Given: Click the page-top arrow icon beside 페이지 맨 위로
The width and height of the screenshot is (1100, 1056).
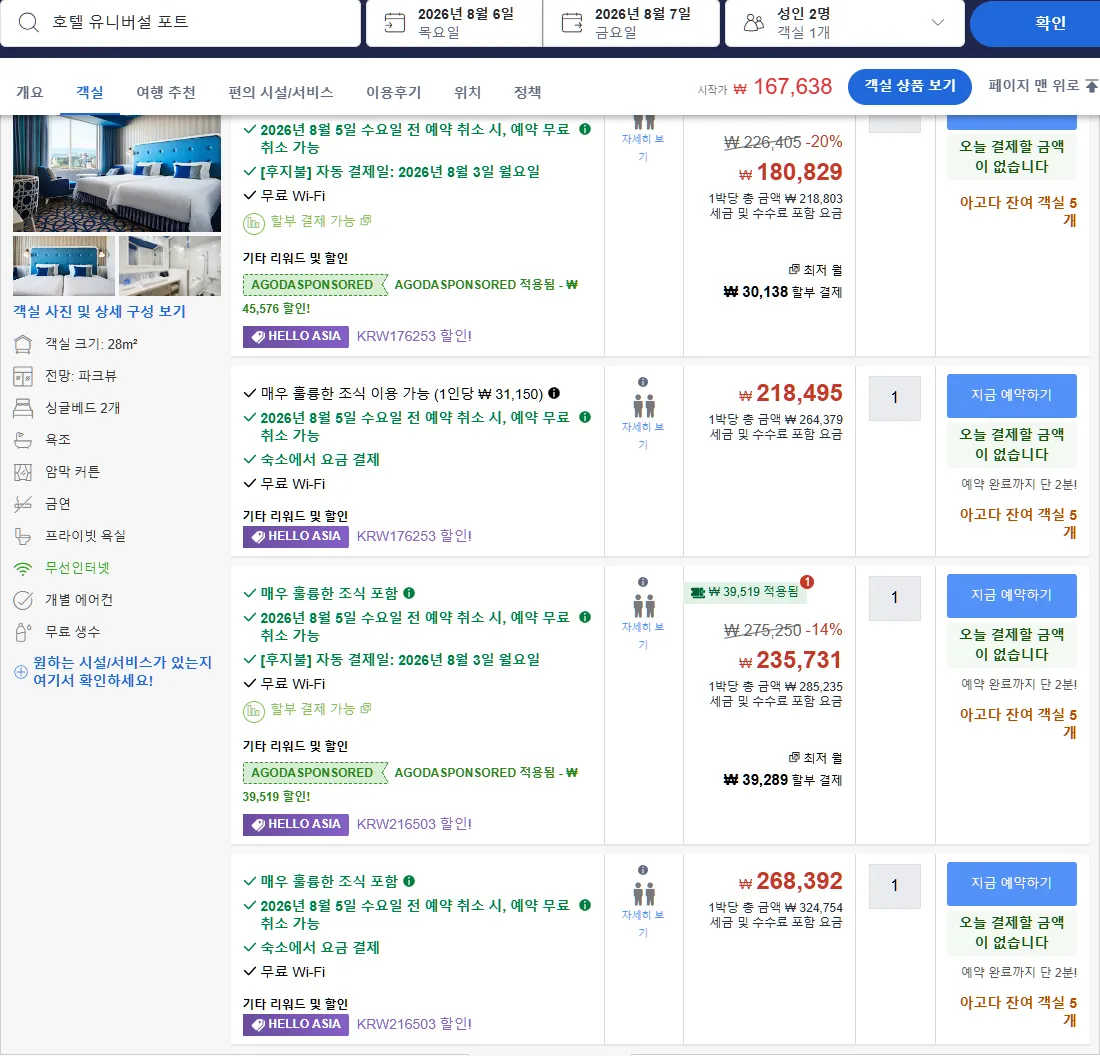Looking at the screenshot, I should pos(1092,86).
